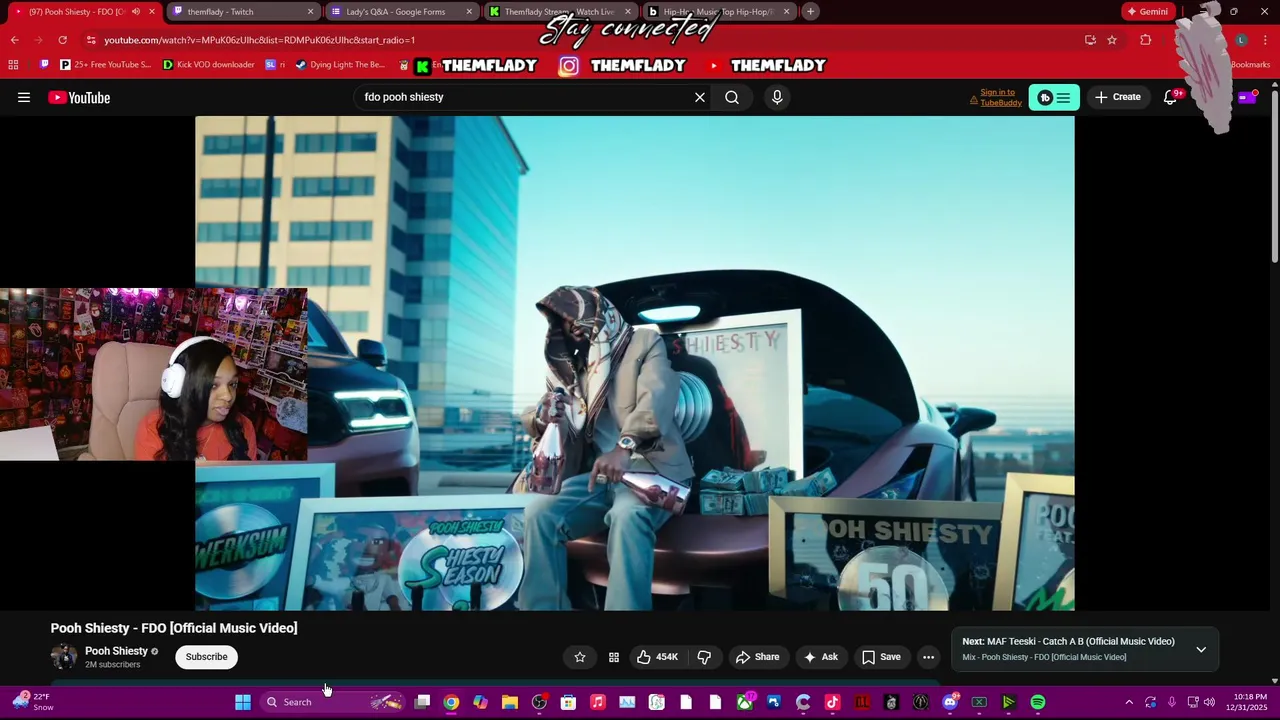
Task: Switch to the Themflady Stream Kick tab
Action: coord(560,12)
